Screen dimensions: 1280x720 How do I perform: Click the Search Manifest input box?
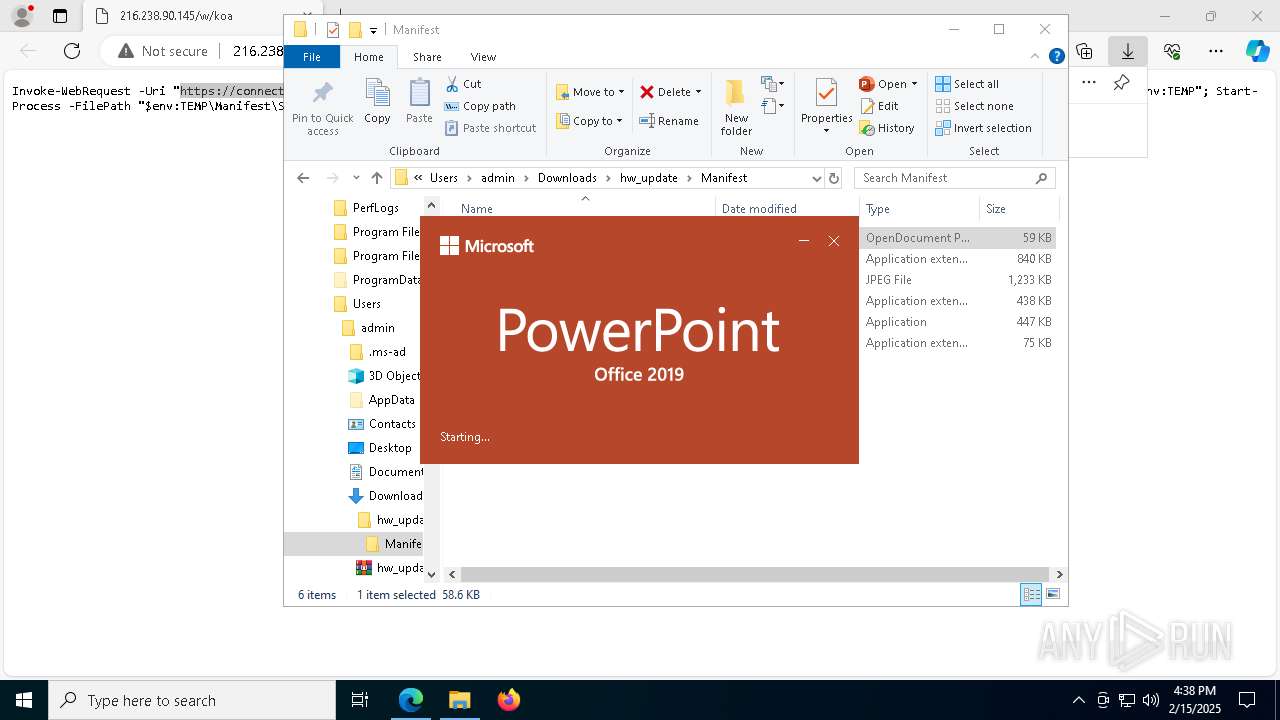(945, 178)
